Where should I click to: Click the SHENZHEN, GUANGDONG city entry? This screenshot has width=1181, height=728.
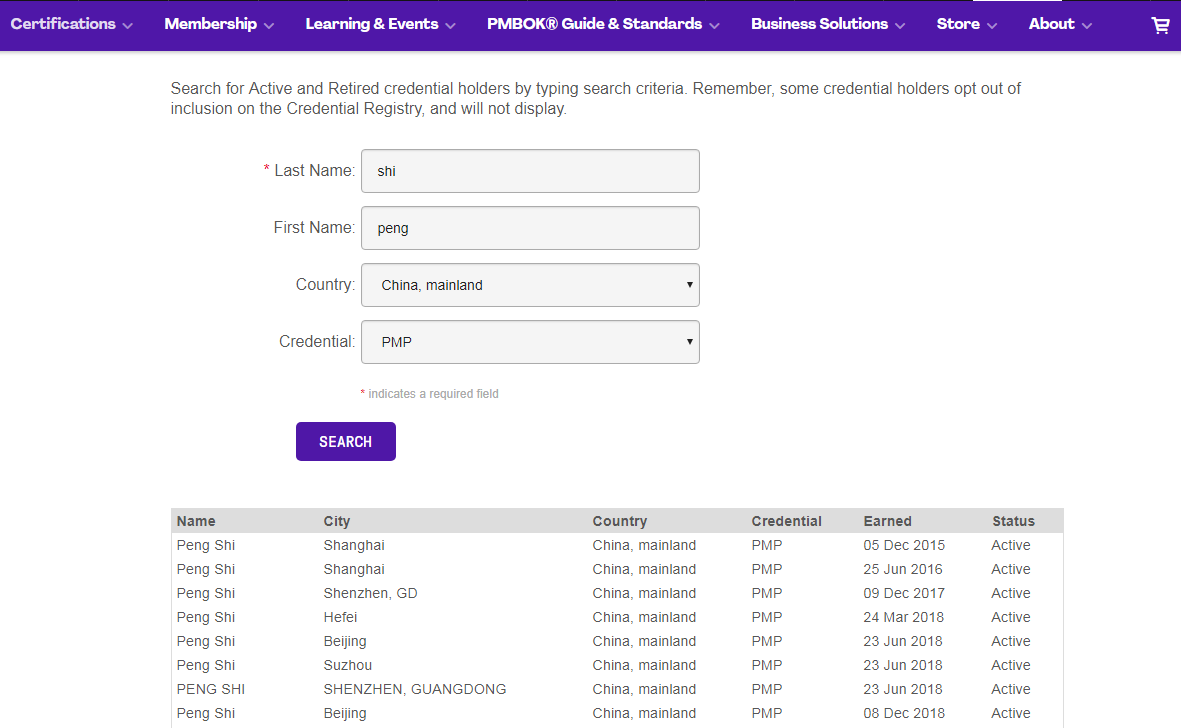(x=414, y=689)
